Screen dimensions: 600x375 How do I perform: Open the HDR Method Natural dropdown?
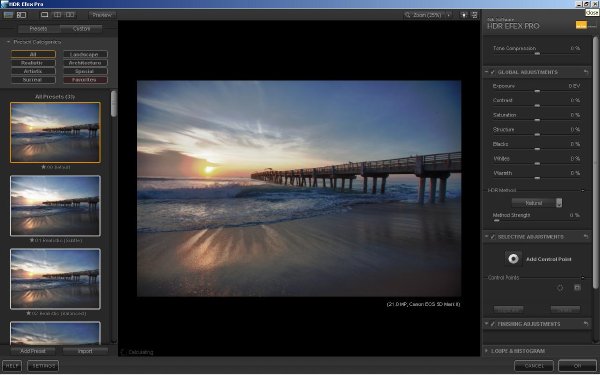pyautogui.click(x=537, y=203)
